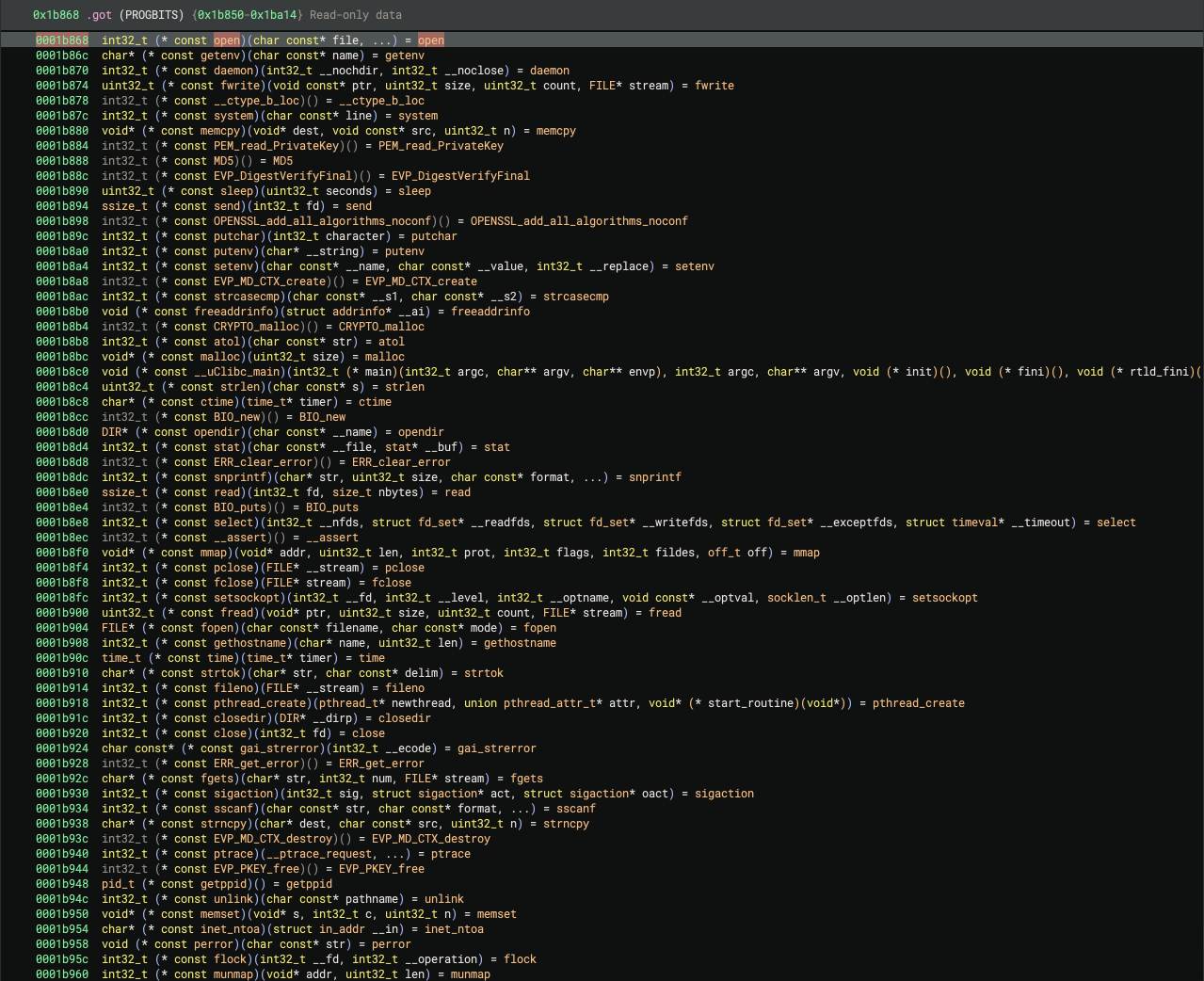The height and width of the screenshot is (981, 1204).
Task: Click EVP_MD_CTX_create symbol
Action: click(x=421, y=281)
